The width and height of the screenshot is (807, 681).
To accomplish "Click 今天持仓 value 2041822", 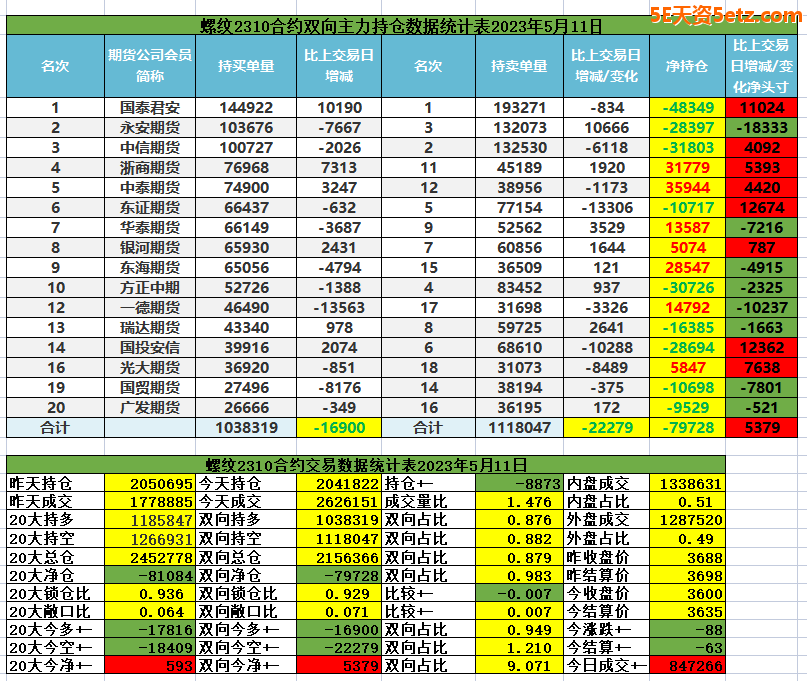I will (x=339, y=484).
